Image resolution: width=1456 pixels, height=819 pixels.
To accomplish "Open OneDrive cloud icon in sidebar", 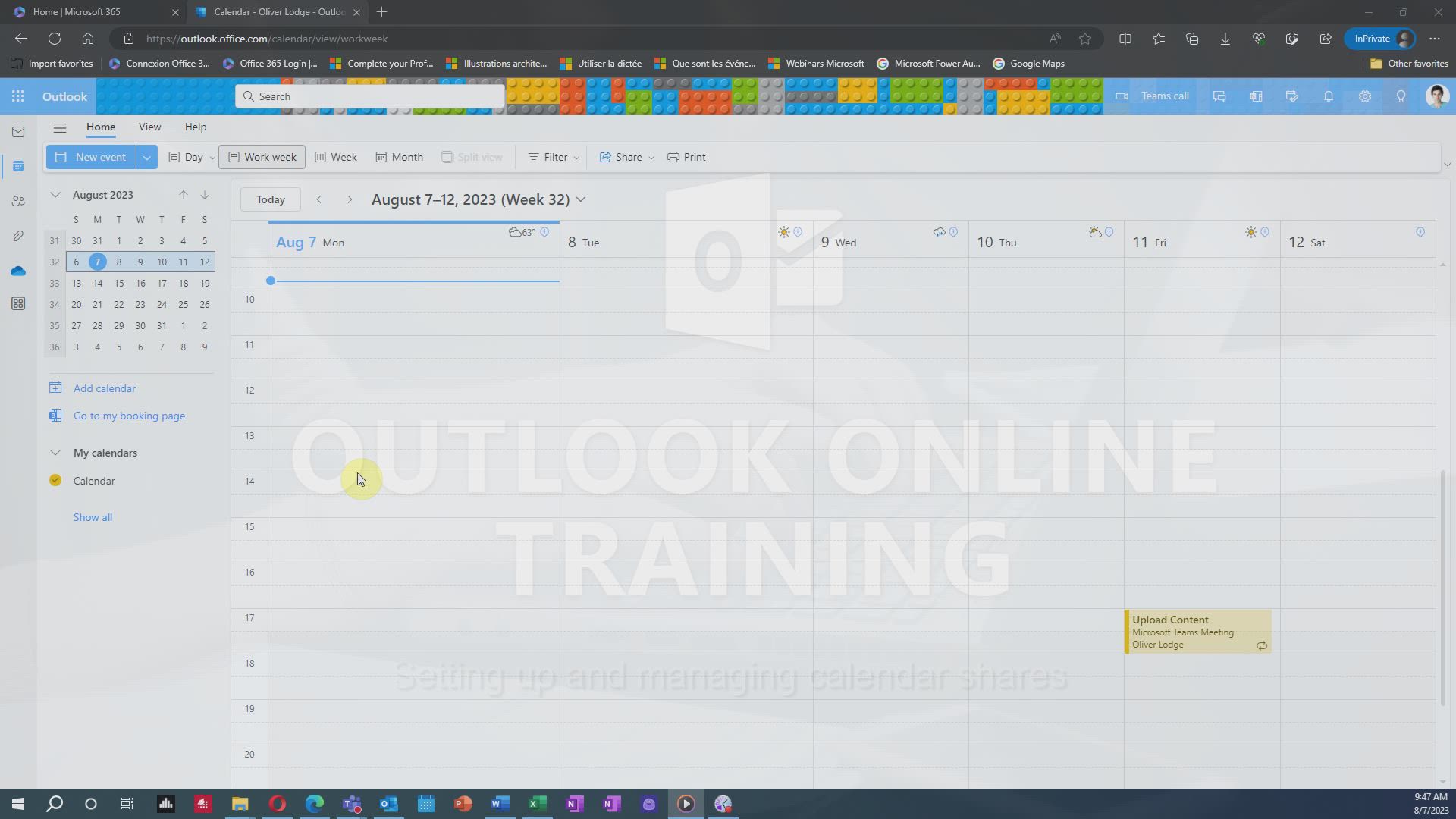I will point(18,271).
